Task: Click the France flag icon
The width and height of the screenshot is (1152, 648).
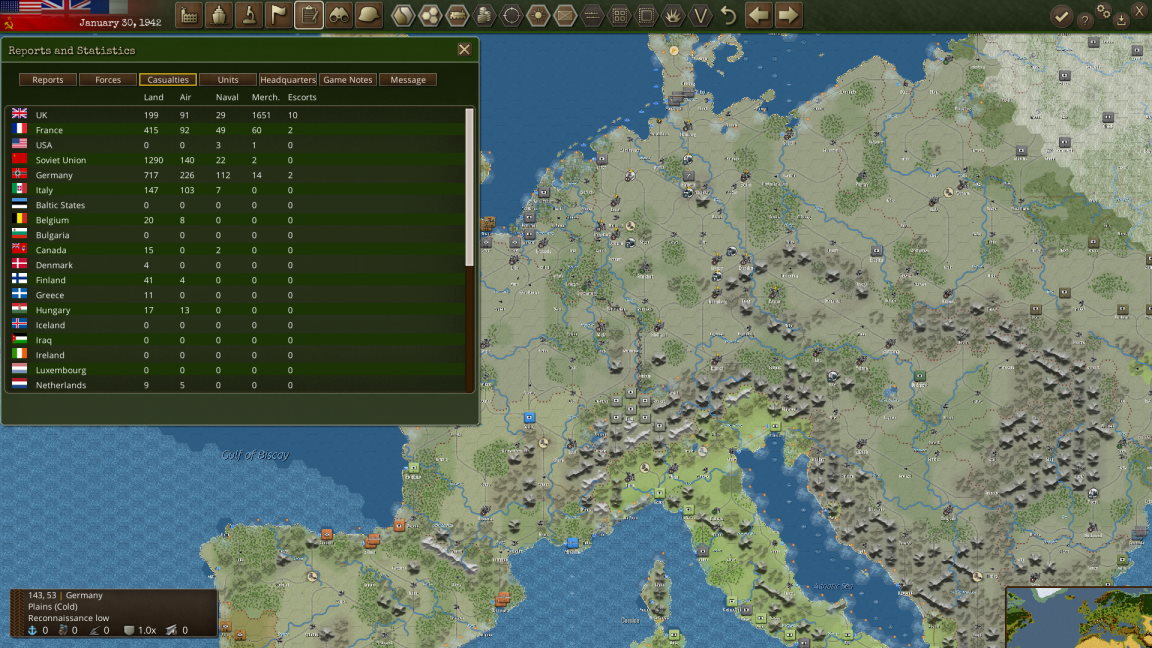Action: point(20,129)
